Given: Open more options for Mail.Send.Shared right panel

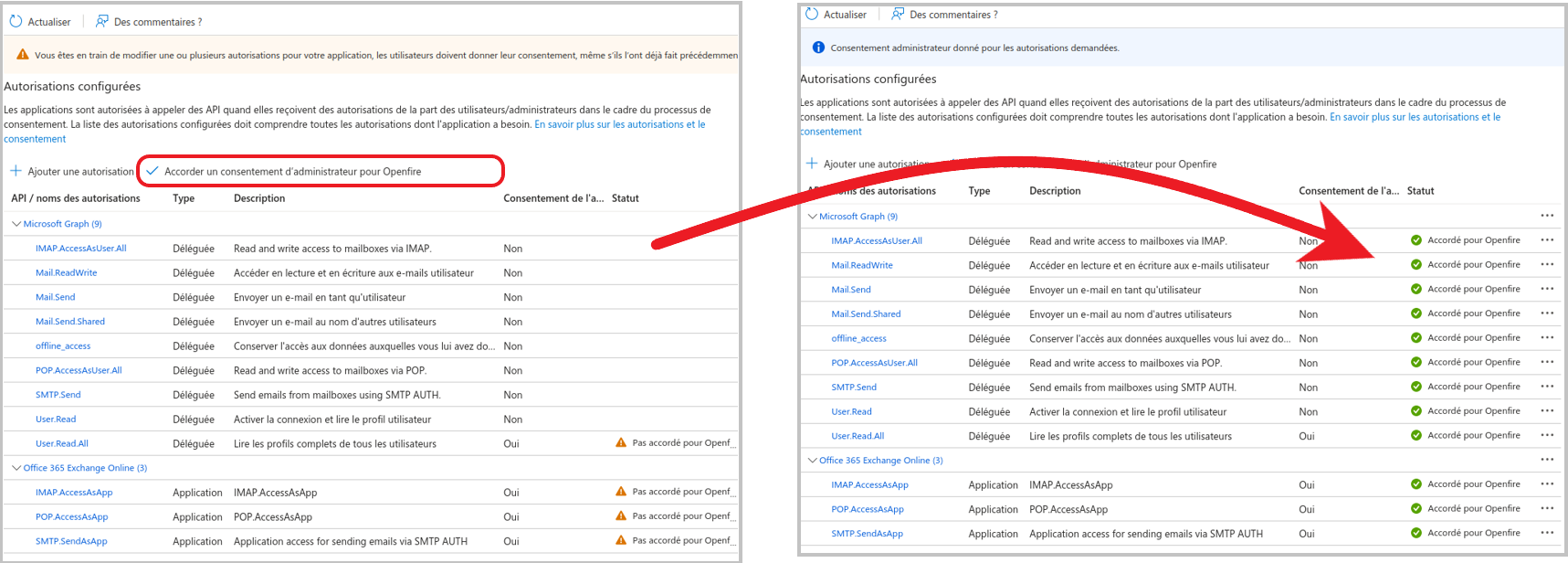Looking at the screenshot, I should coord(1547,313).
